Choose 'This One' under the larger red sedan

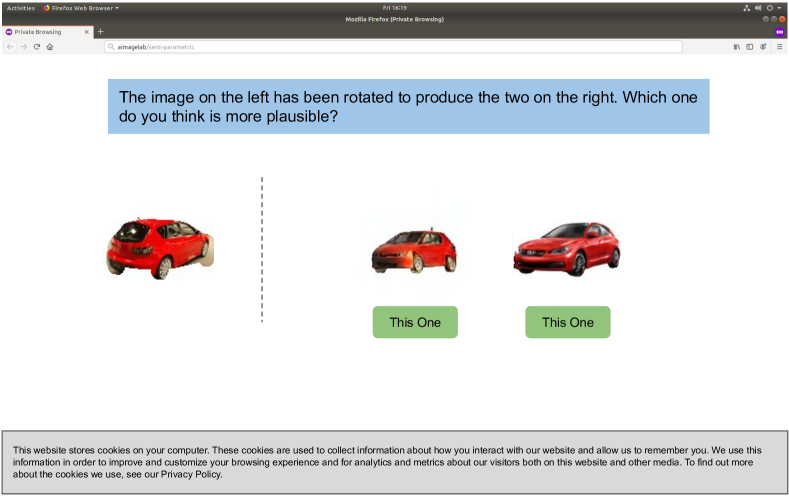(x=568, y=322)
